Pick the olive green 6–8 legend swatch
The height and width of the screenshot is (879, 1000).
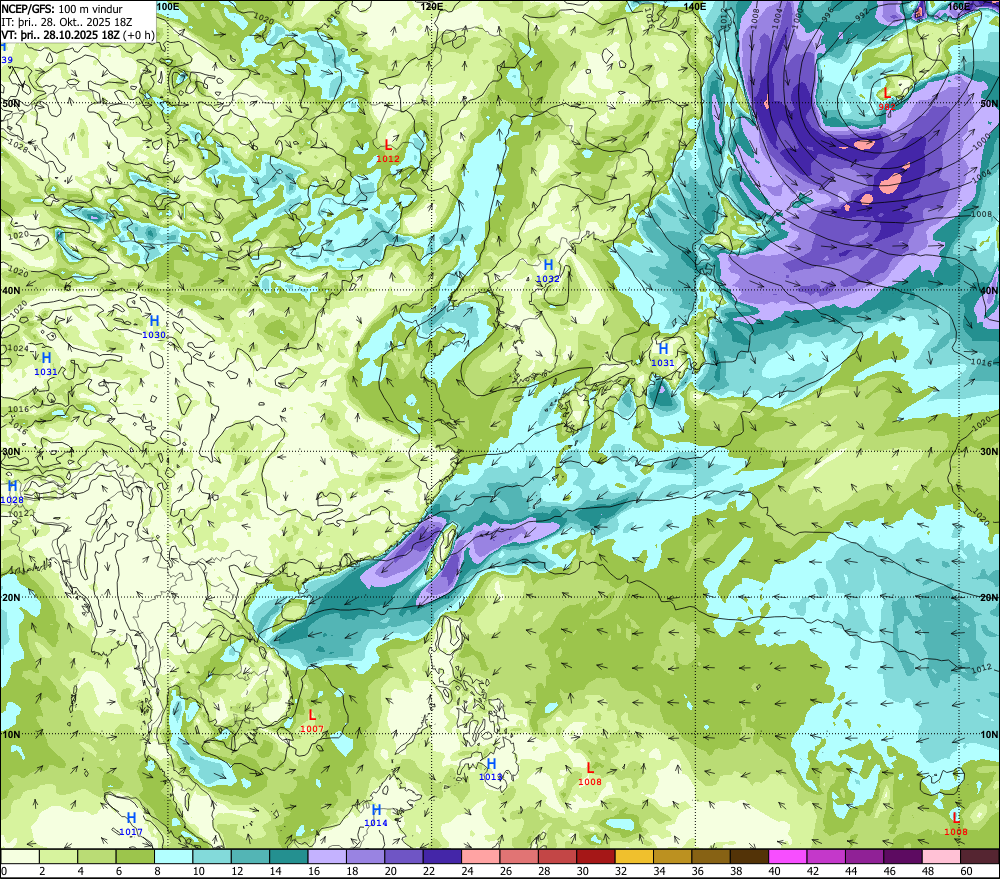point(135,856)
